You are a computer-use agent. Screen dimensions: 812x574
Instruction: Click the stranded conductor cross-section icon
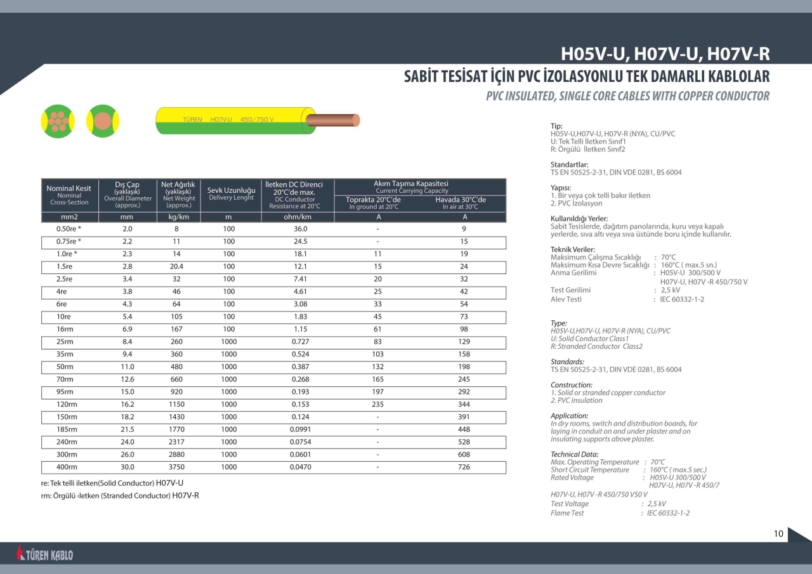(x=58, y=121)
